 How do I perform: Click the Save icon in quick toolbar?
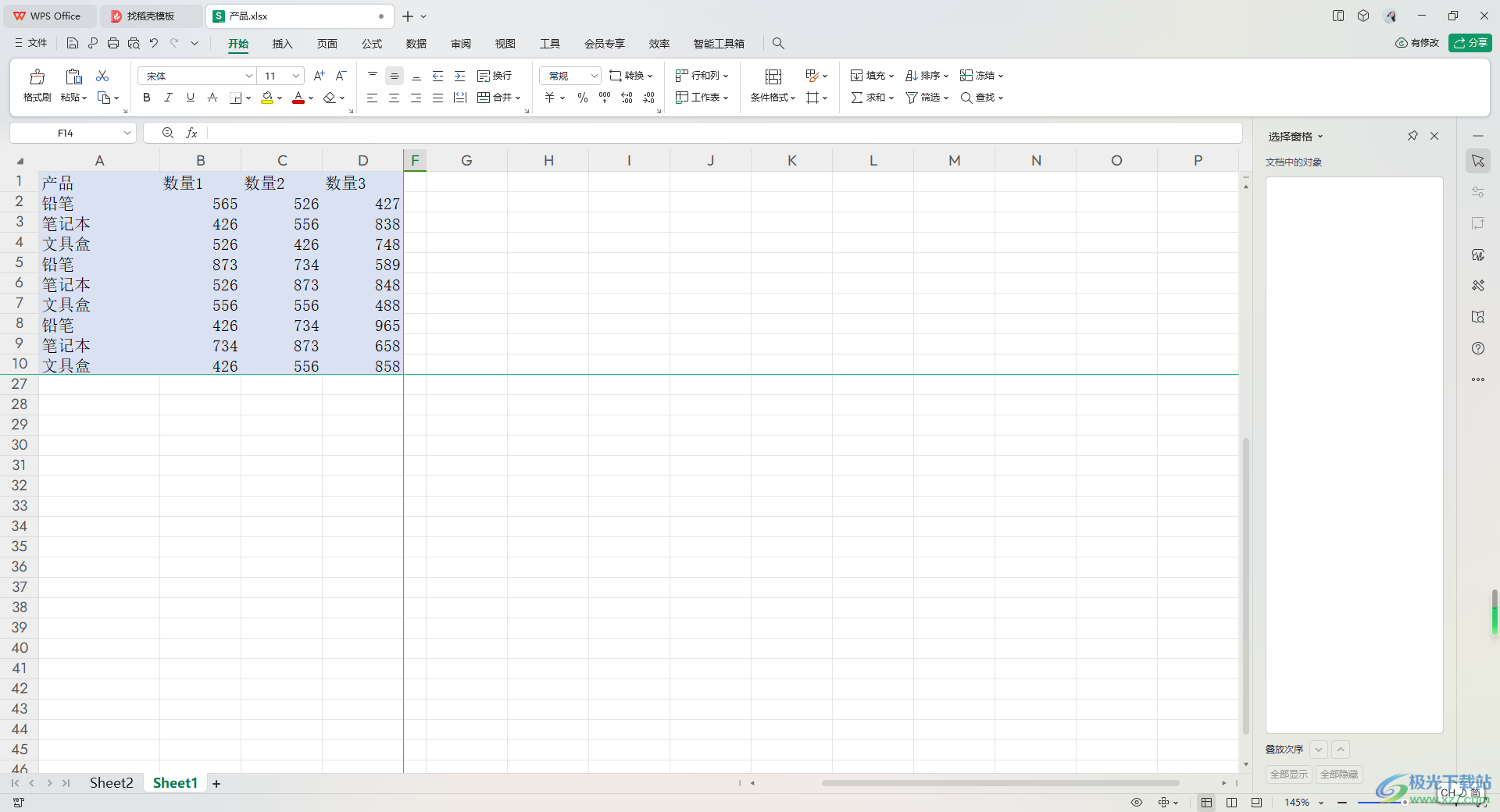73,43
